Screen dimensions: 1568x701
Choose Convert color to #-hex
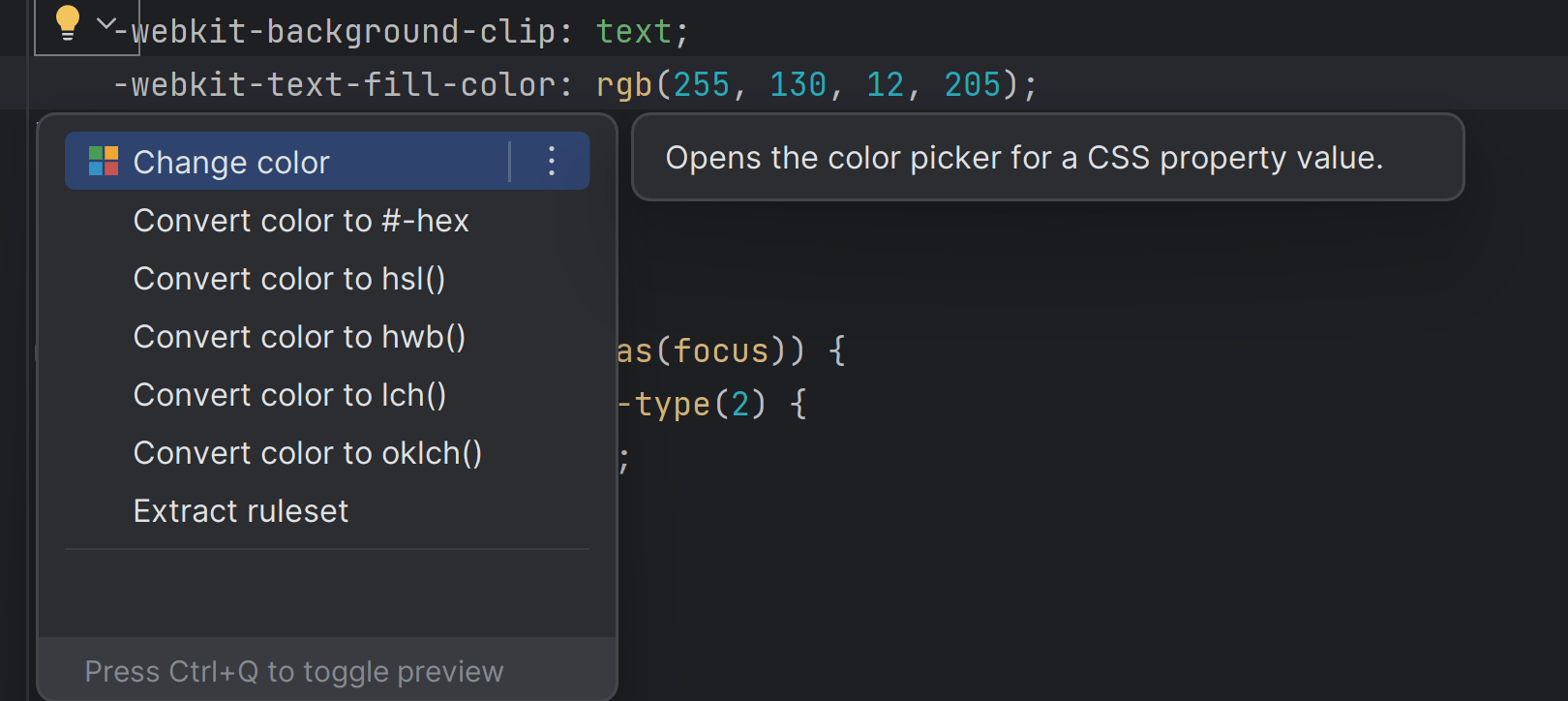point(300,221)
